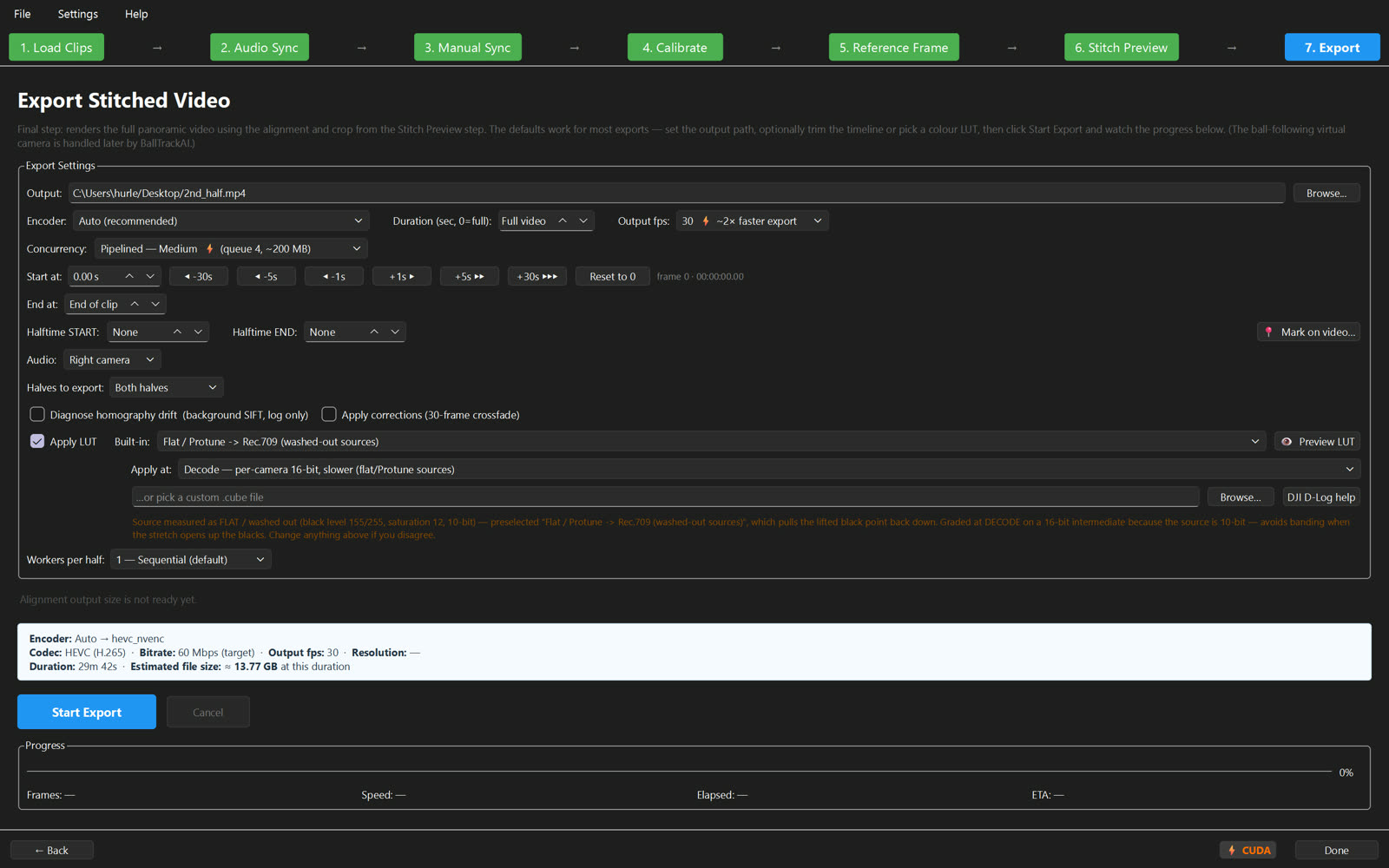1389x868 pixels.
Task: Step Duration value up
Action: click(563, 220)
